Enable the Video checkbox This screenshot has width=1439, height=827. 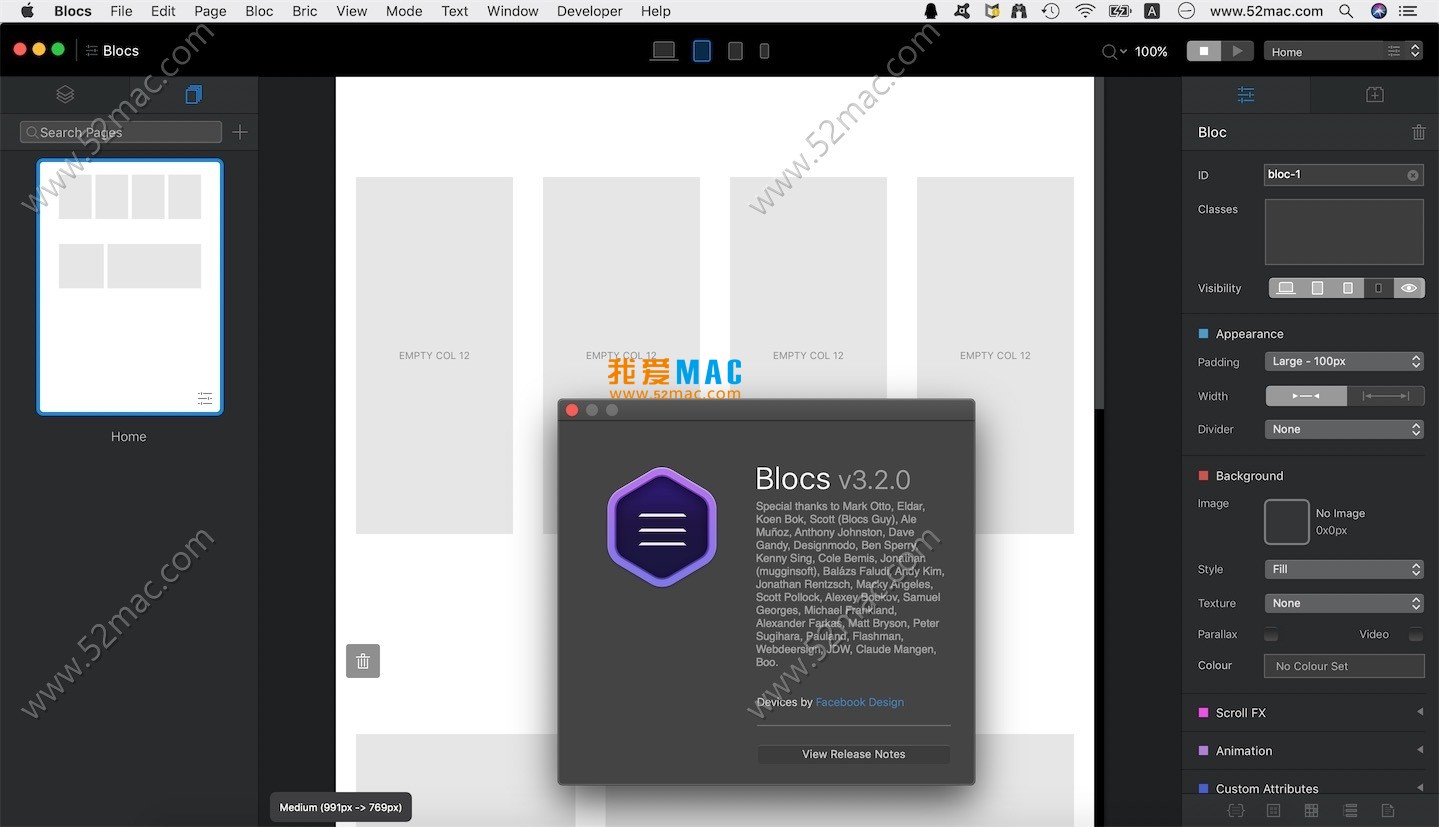point(1416,635)
